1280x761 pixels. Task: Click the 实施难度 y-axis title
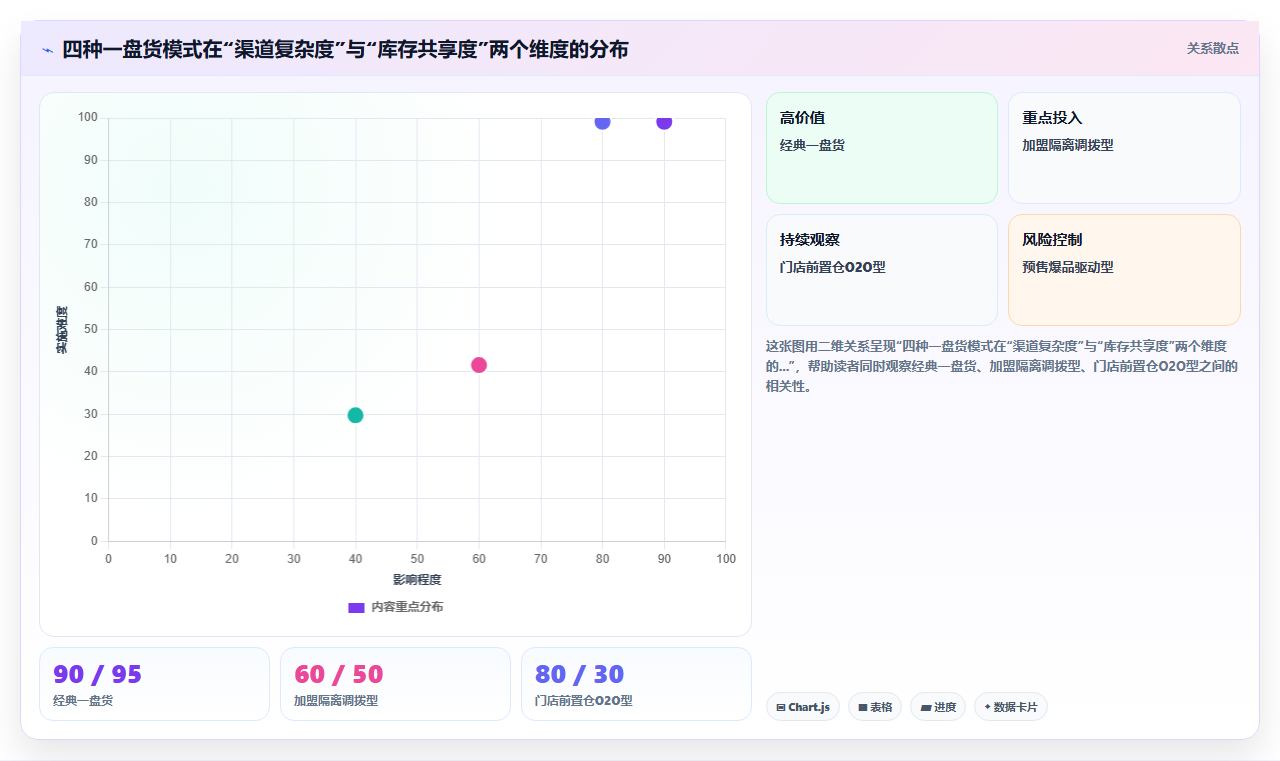tap(62, 330)
